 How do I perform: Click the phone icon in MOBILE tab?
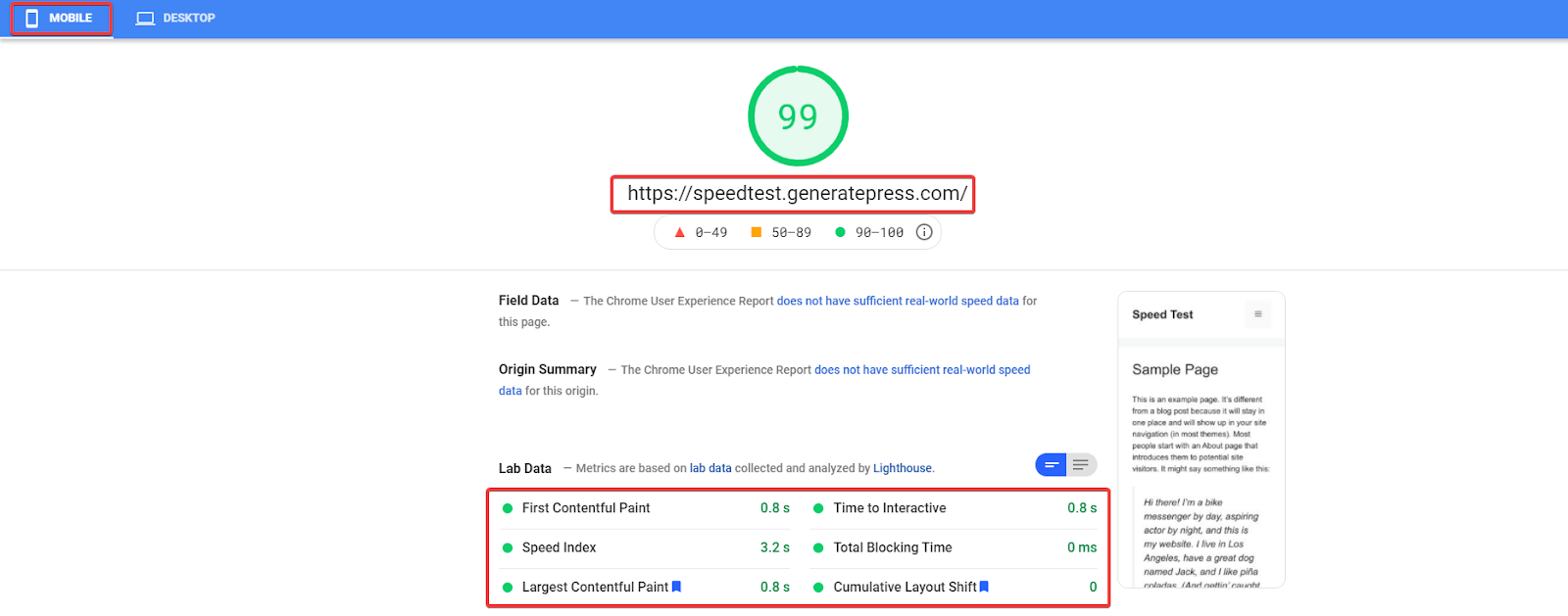32,19
